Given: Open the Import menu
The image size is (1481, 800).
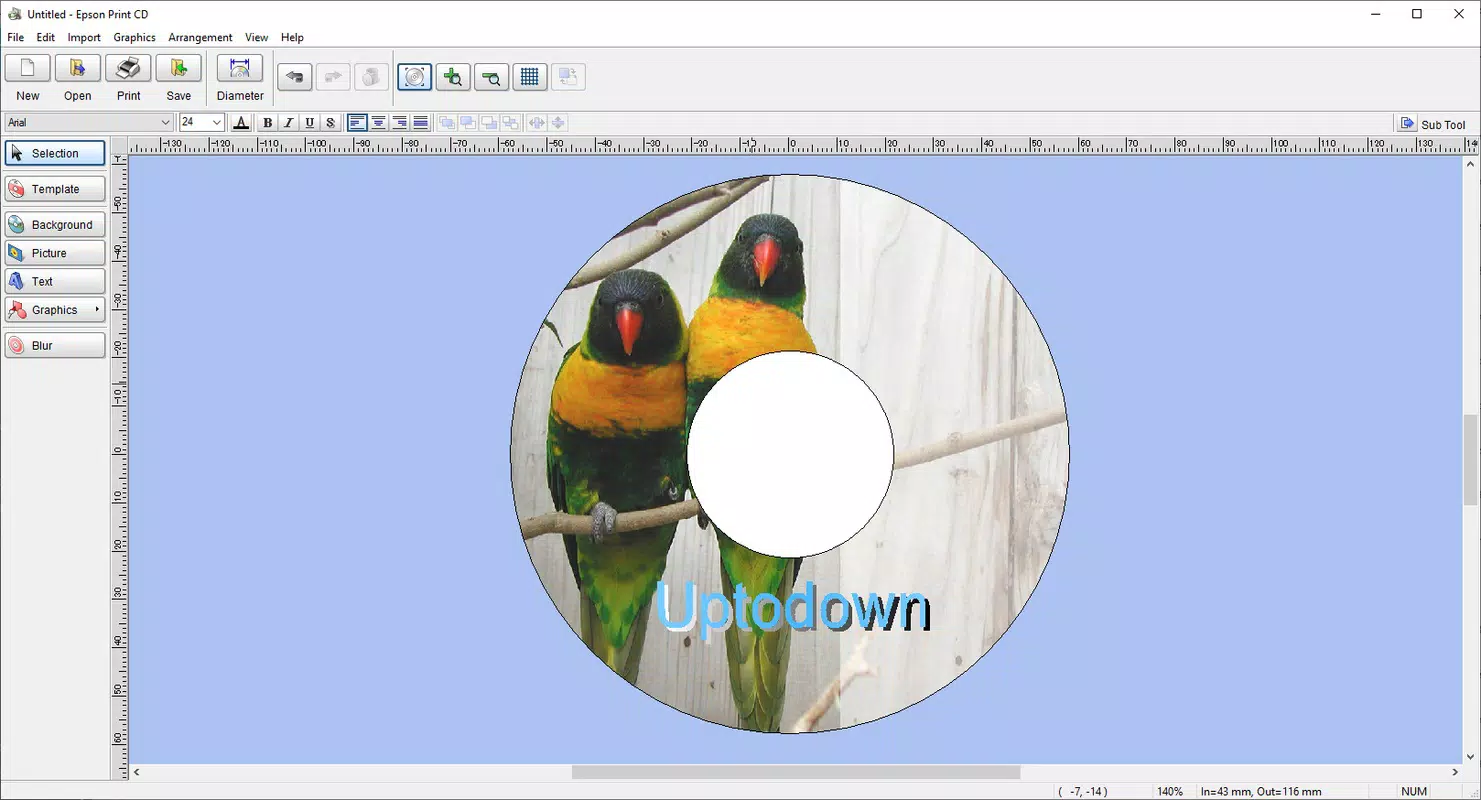Looking at the screenshot, I should [84, 37].
